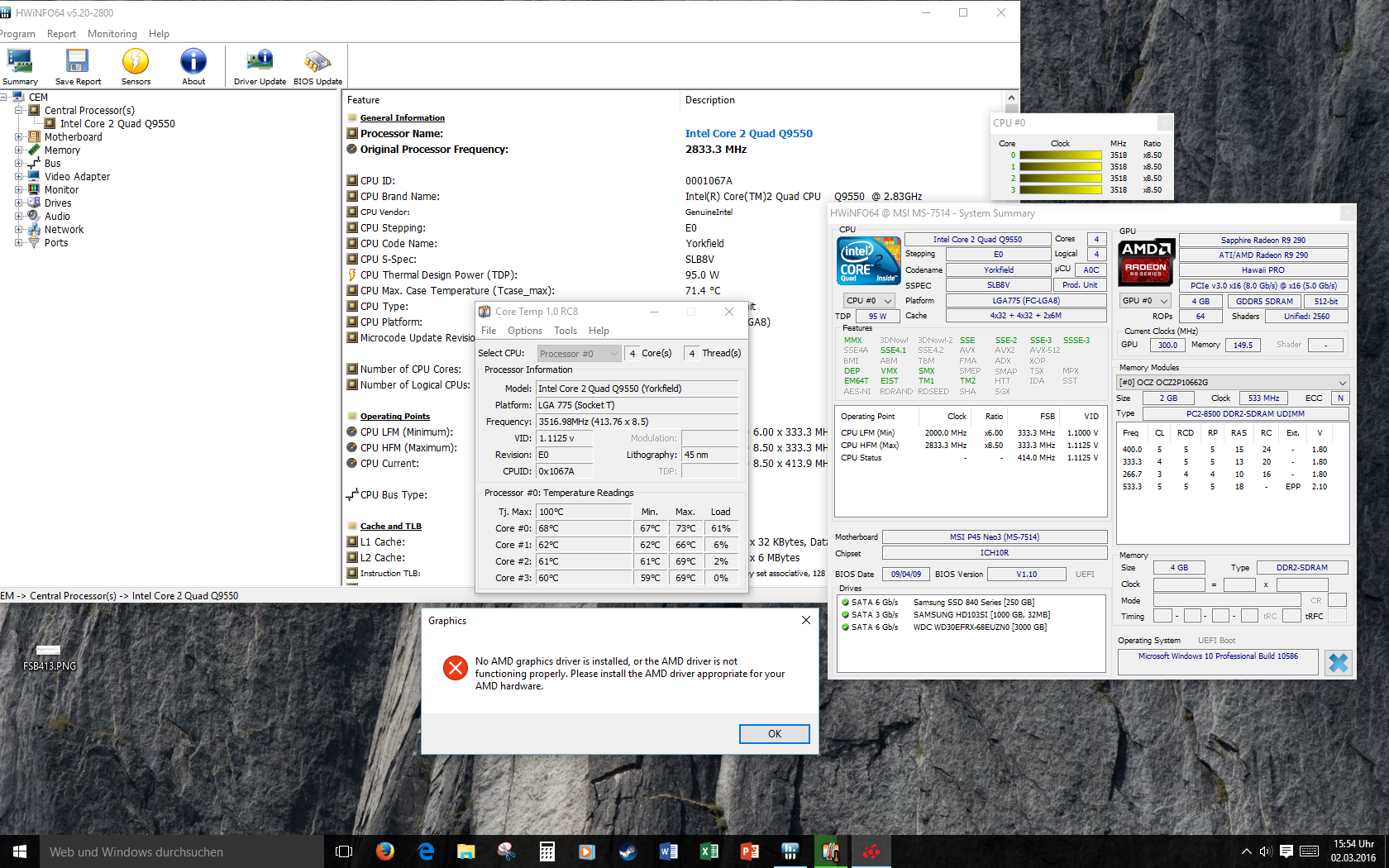Screen dimensions: 1389x868
Task: Open Word from the taskbar
Action: 669,851
